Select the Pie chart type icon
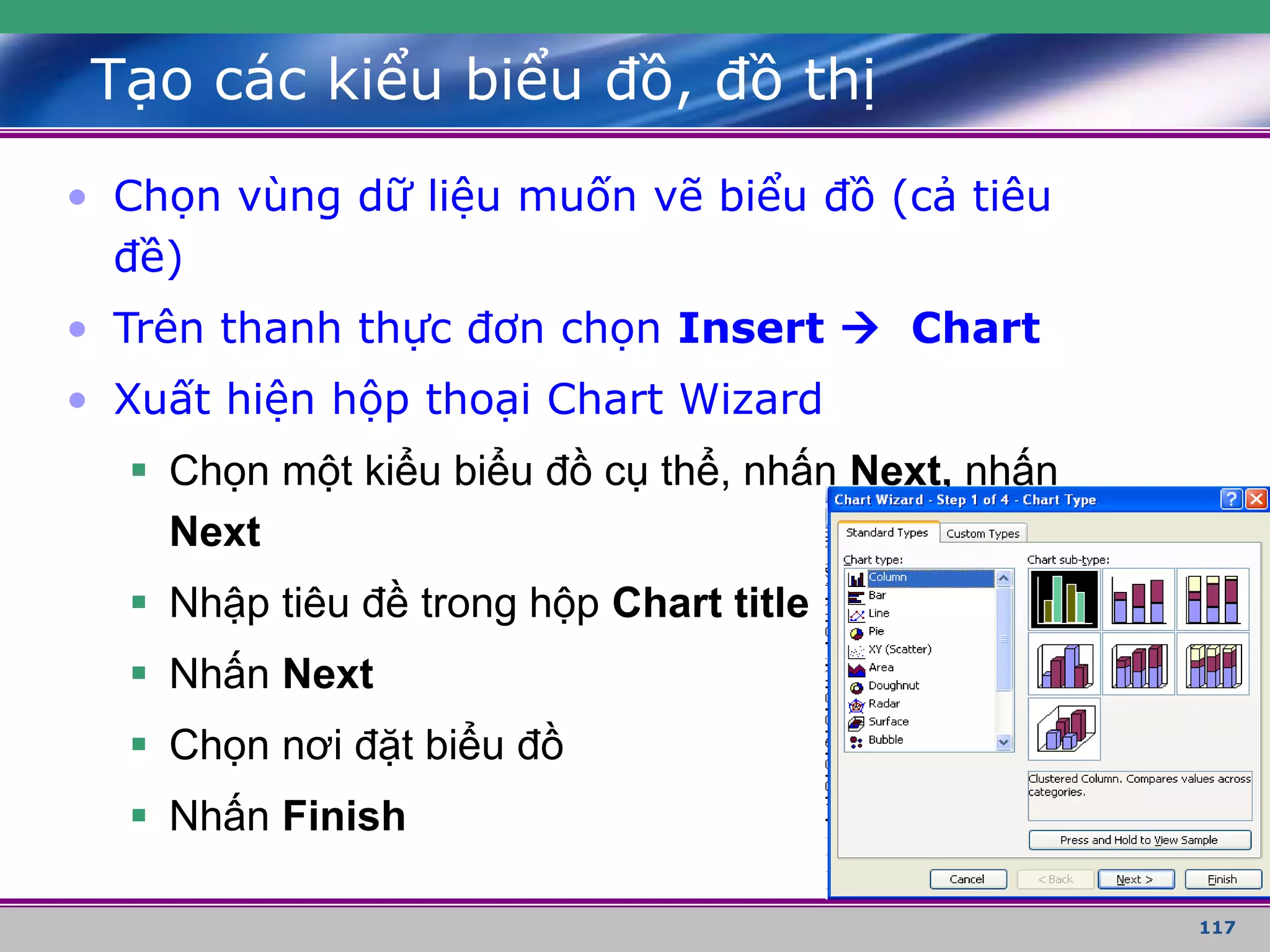1270x952 pixels. click(x=856, y=633)
